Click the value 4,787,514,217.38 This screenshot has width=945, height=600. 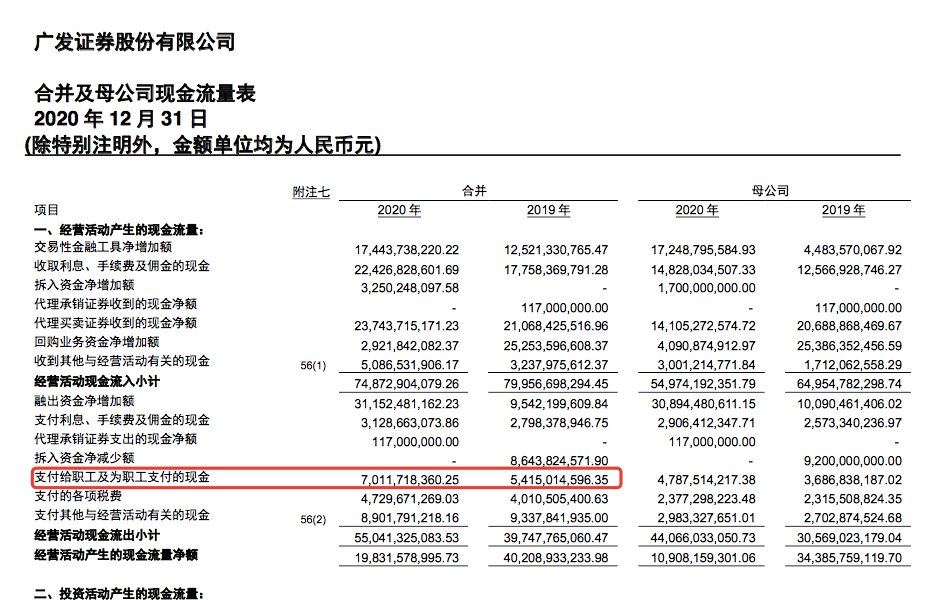707,480
